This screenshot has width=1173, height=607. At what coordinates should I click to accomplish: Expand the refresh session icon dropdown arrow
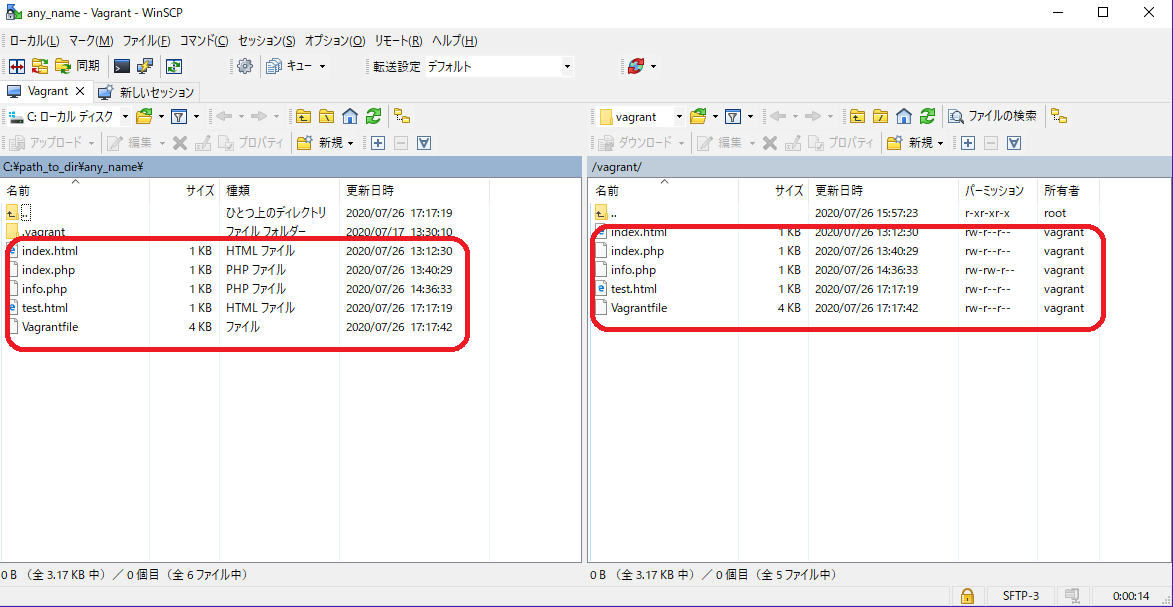click(x=654, y=67)
